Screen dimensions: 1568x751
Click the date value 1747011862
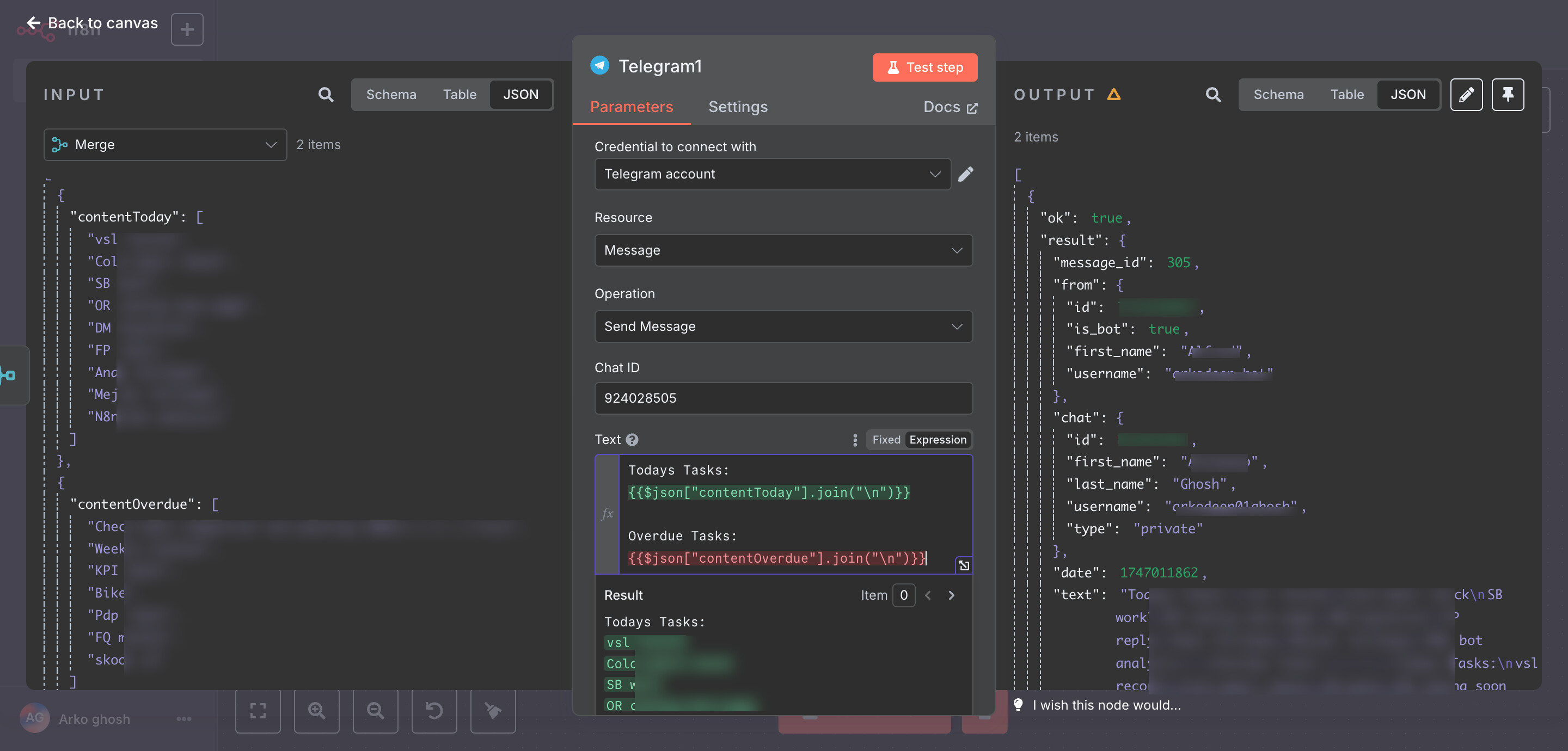click(1159, 573)
